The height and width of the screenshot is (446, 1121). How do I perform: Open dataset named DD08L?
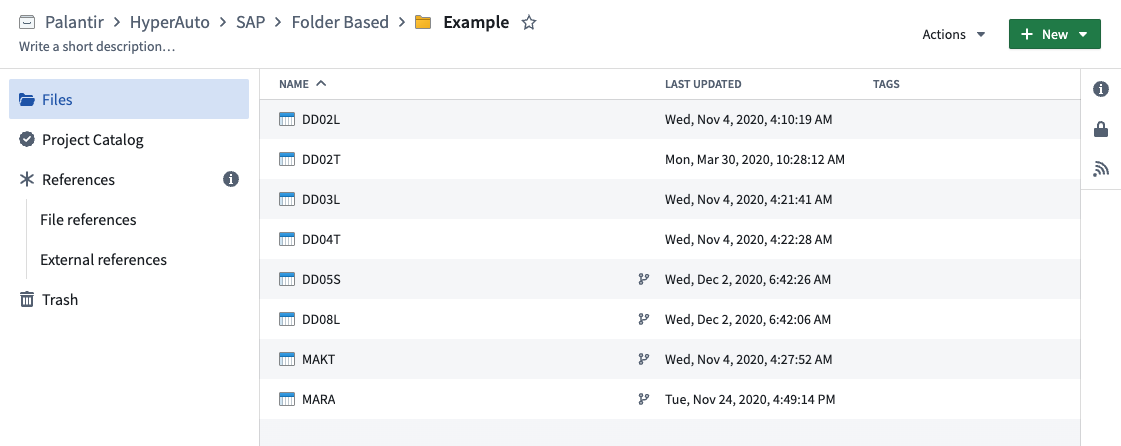321,319
